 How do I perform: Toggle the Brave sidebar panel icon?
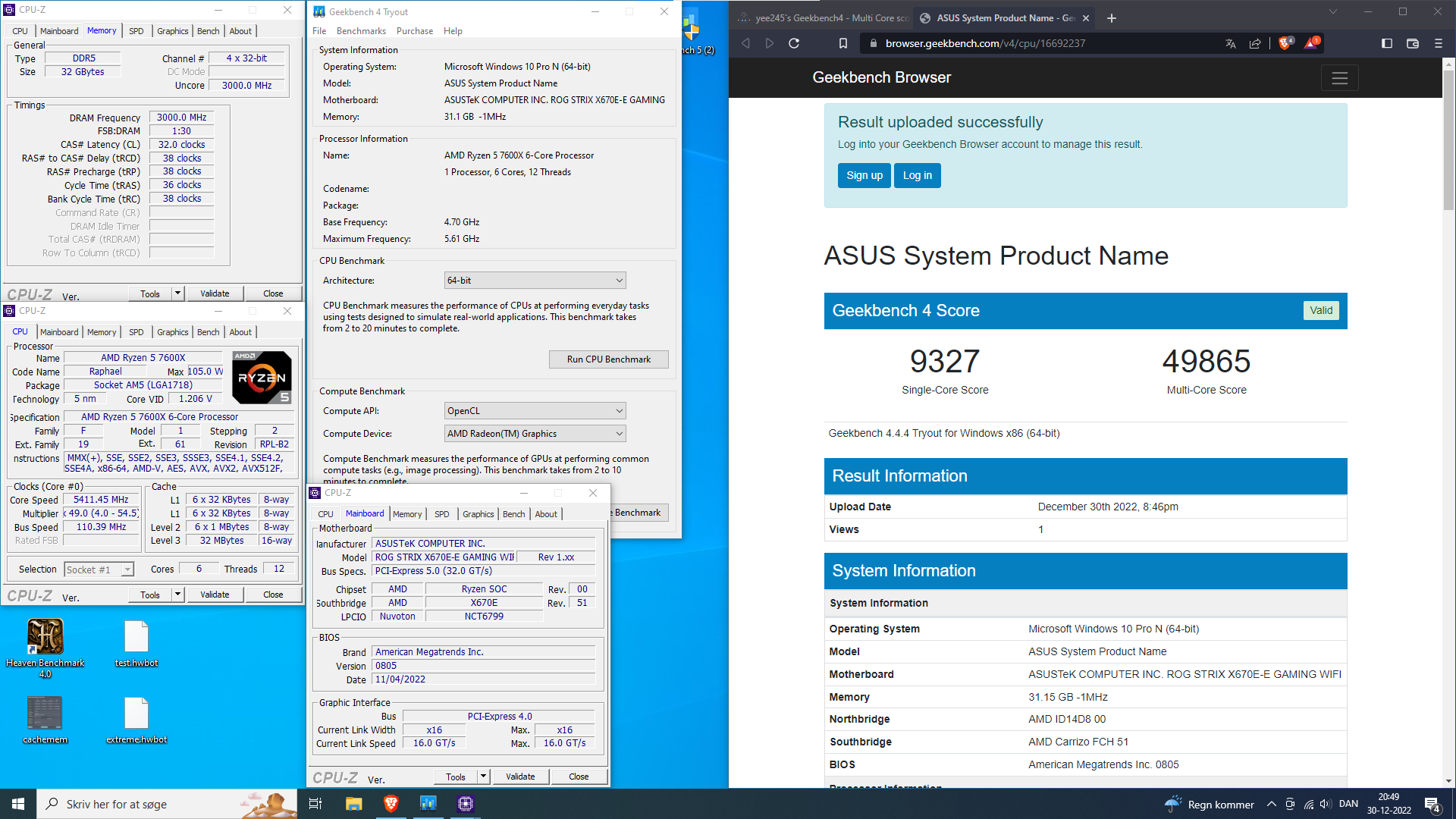tap(1387, 43)
